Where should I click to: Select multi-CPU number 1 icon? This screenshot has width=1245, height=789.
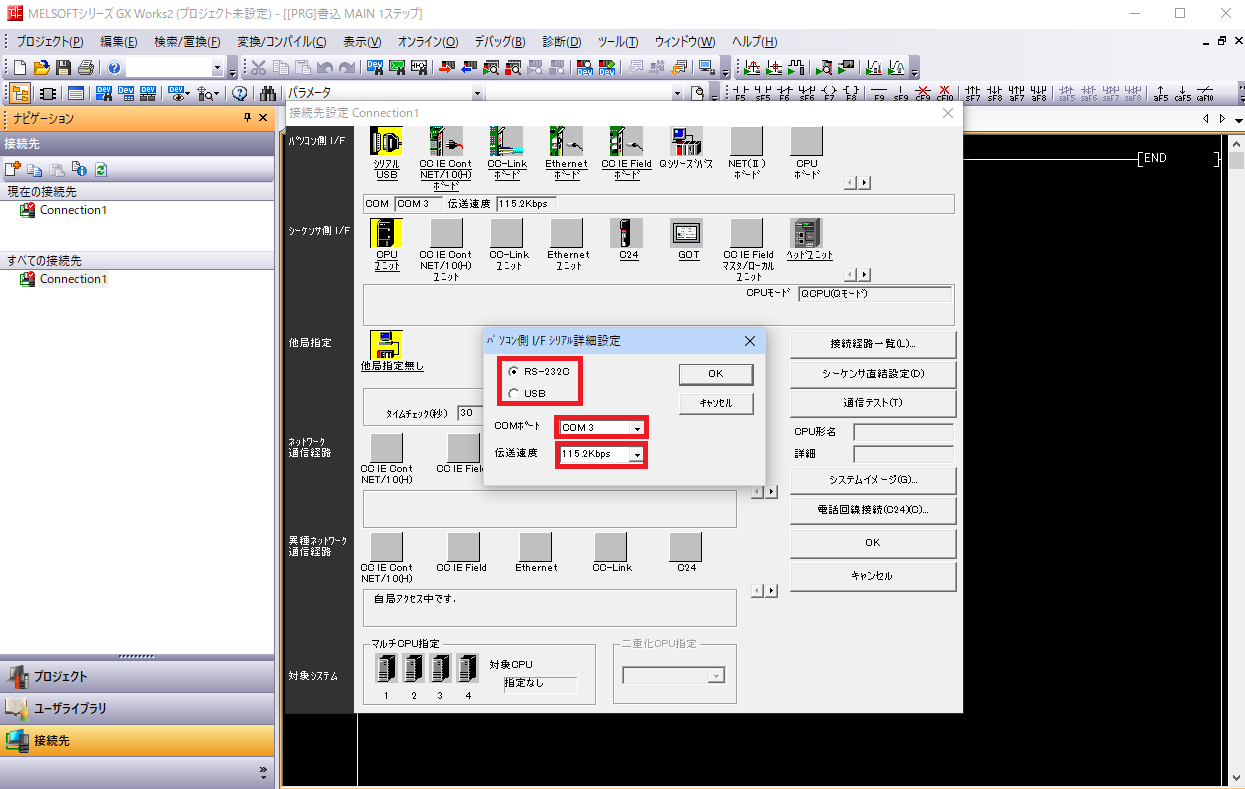[386, 668]
